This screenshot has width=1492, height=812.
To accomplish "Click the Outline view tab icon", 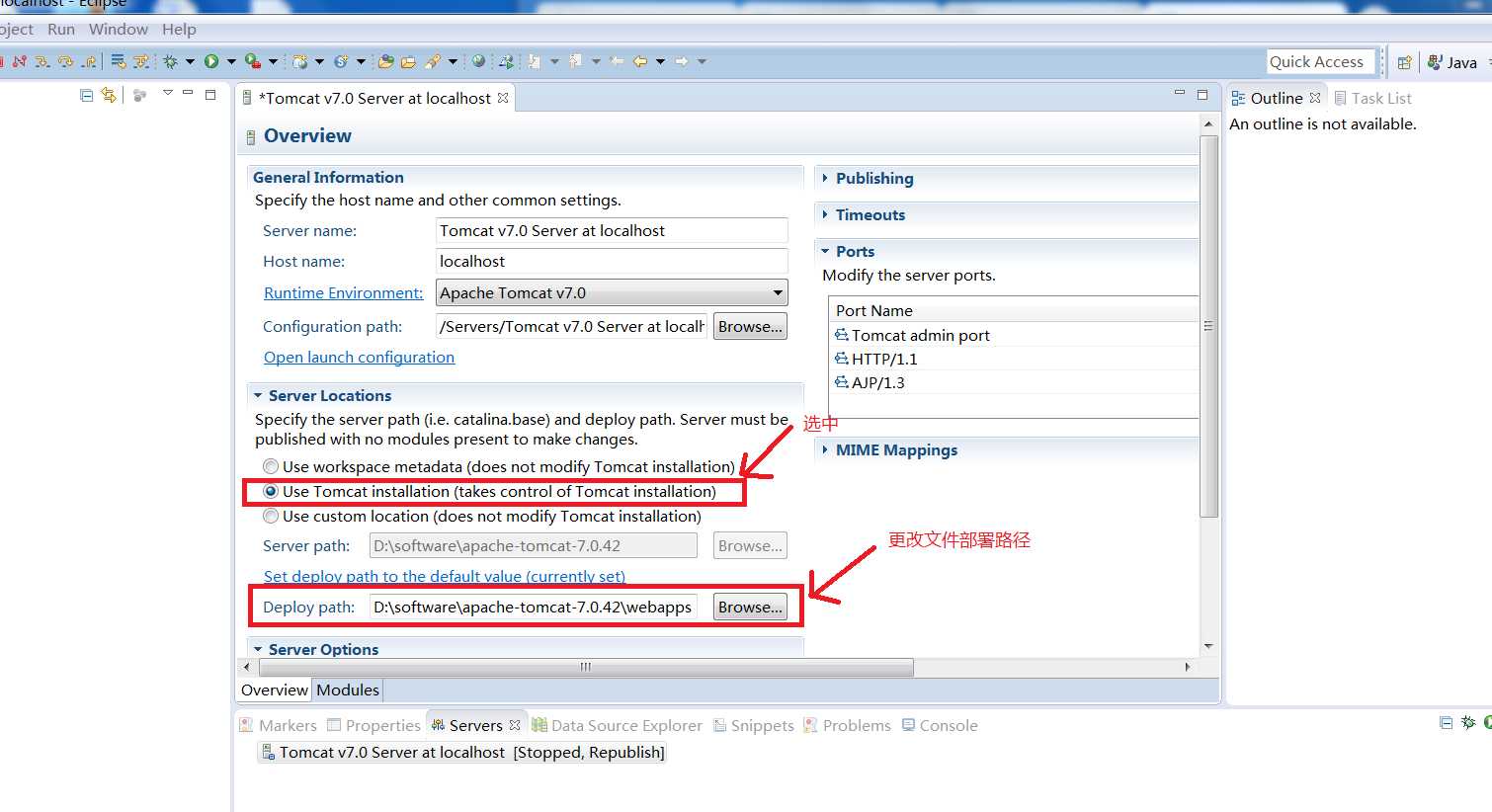I will [x=1238, y=98].
